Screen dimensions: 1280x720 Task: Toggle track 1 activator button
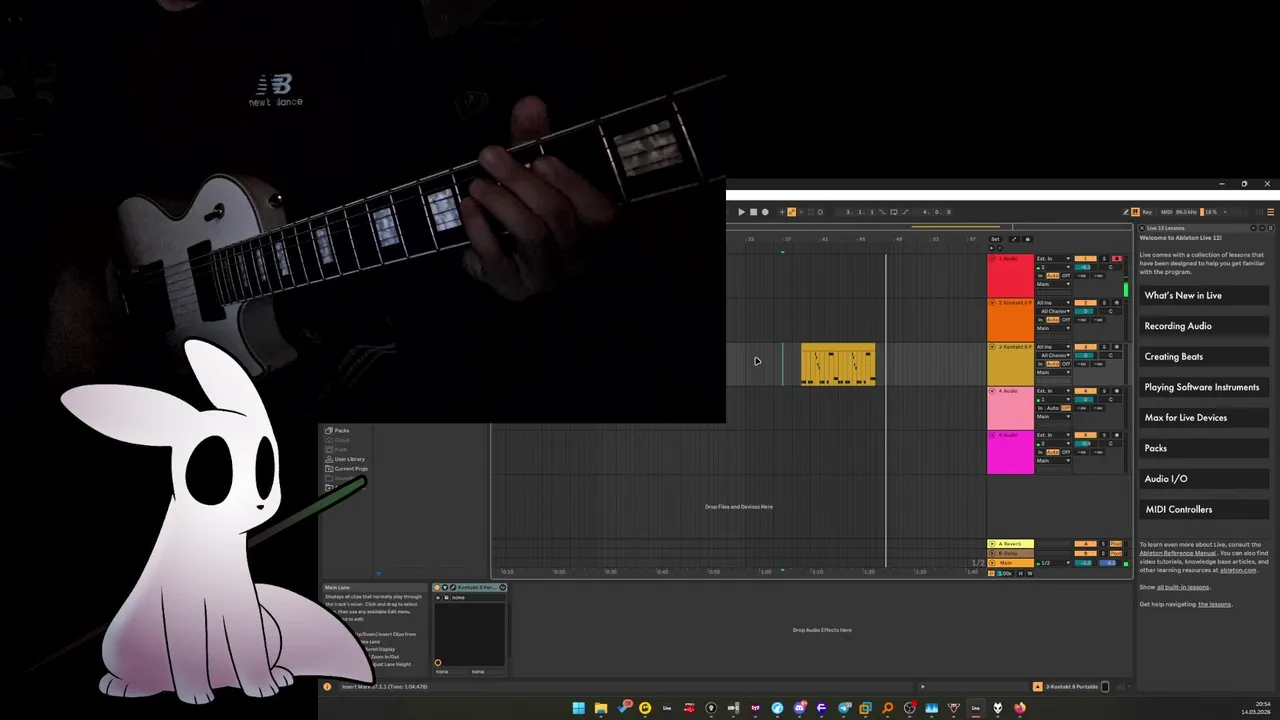coord(1085,259)
